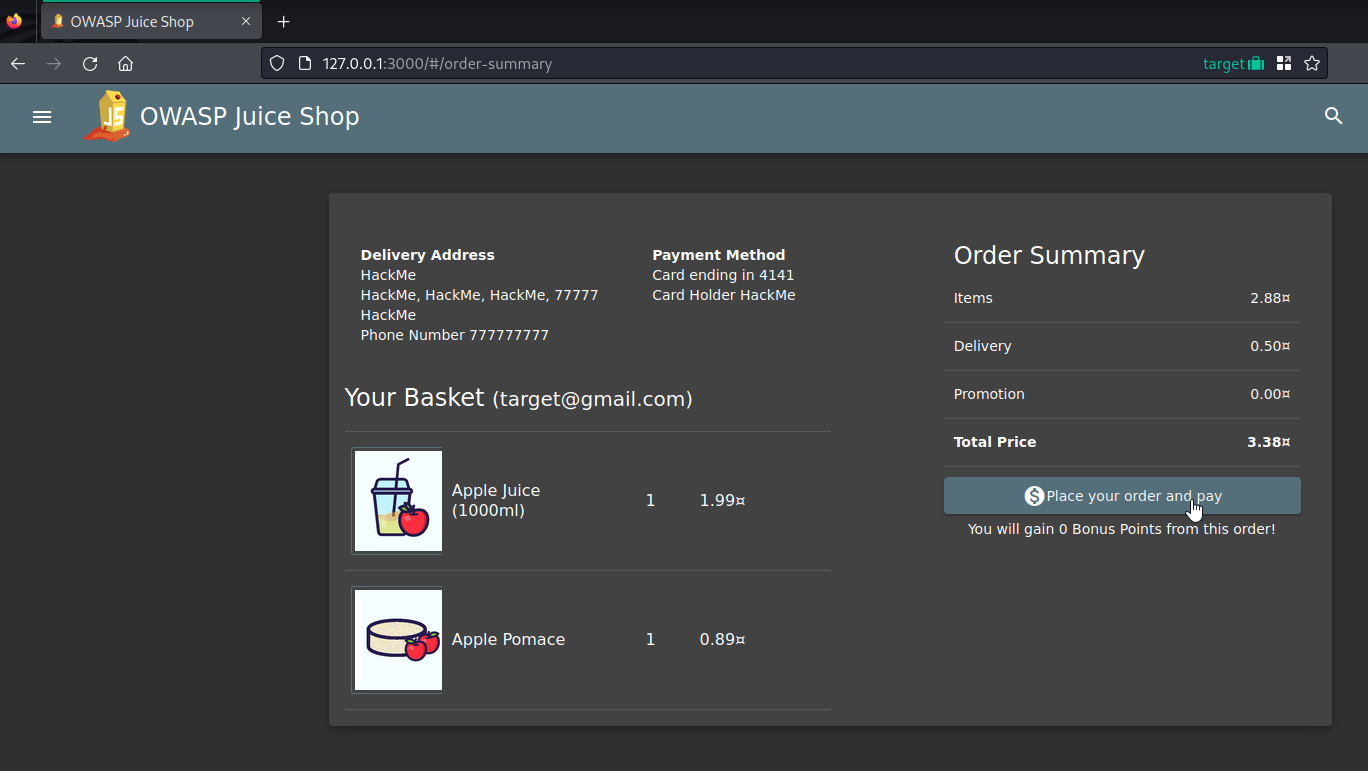
Task: Click the Delivery cost 0.50¤
Action: 1270,346
